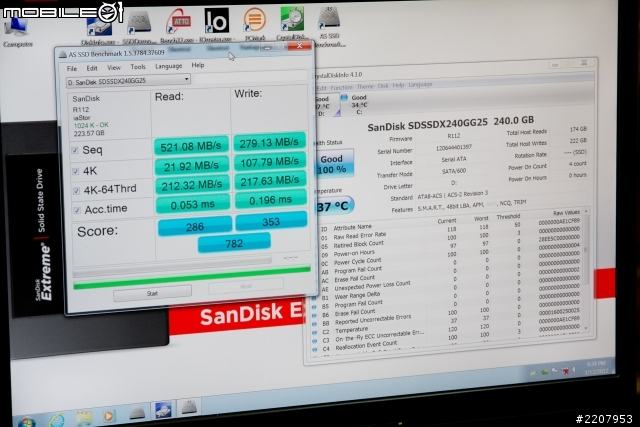Screen dimensions: 640x427
Task: Open Help menu in CrystalDiskInfo
Action: [x=398, y=85]
